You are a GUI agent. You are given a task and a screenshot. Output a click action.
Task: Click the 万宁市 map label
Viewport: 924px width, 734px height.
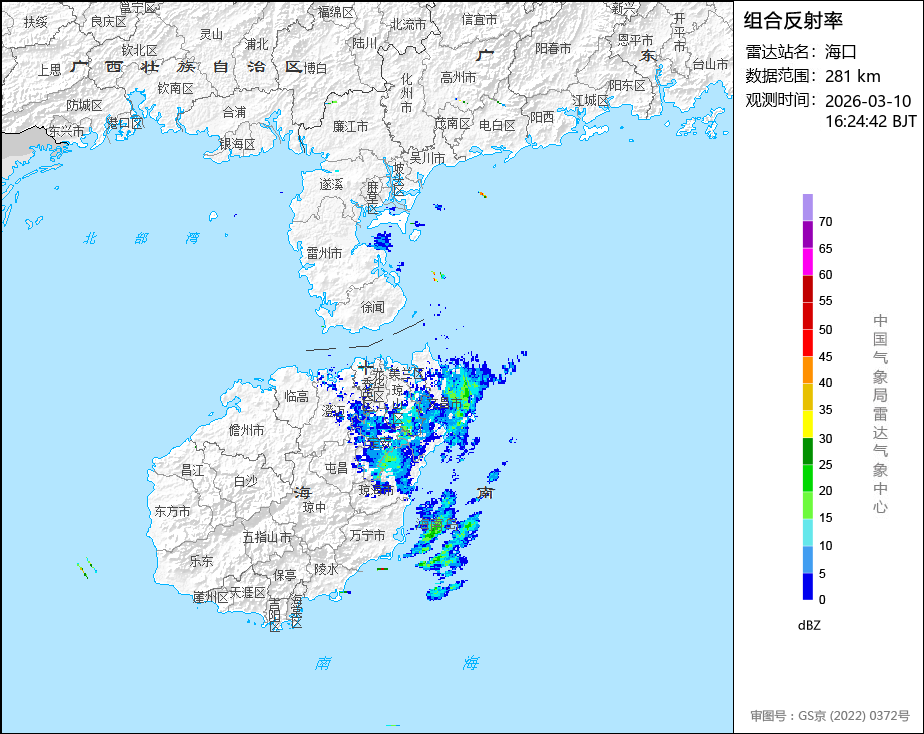click(x=367, y=536)
